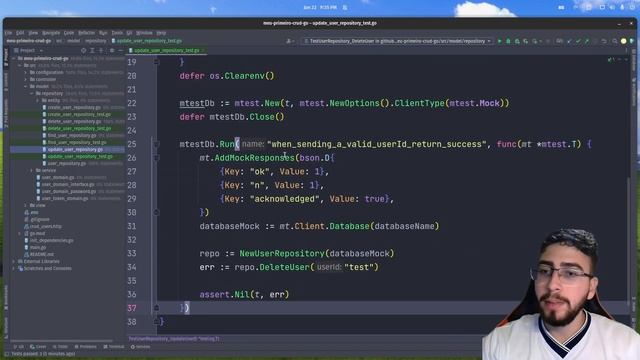The image size is (640, 360).
Task: Open user_domain_password.go in project tree
Action: pos(69,191)
